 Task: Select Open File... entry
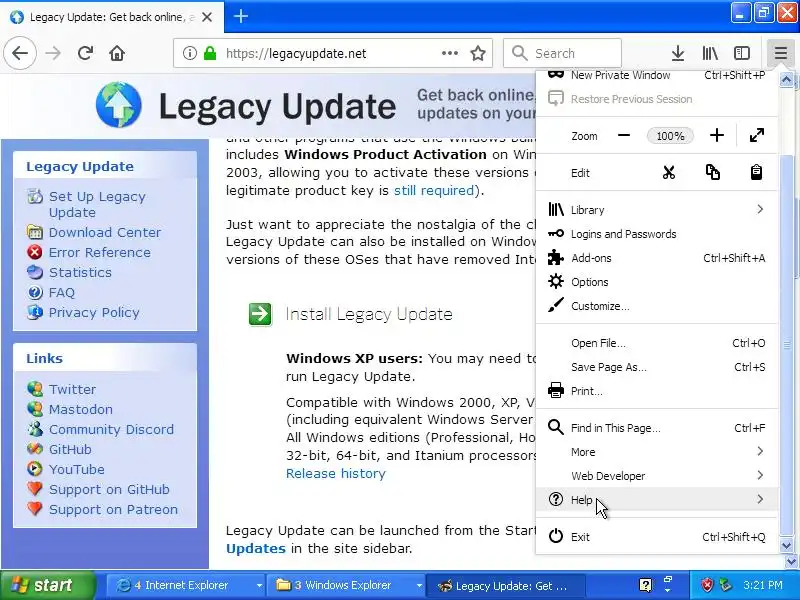coord(657,343)
